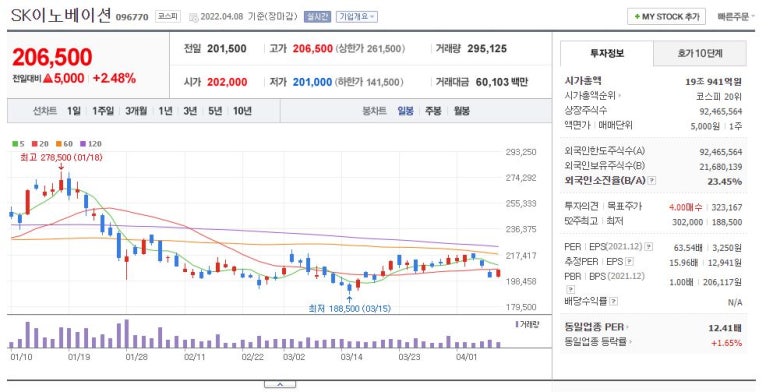Screen dimensions: 773x392
Task: Click the 코스피 market badge
Action: pyautogui.click(x=168, y=16)
